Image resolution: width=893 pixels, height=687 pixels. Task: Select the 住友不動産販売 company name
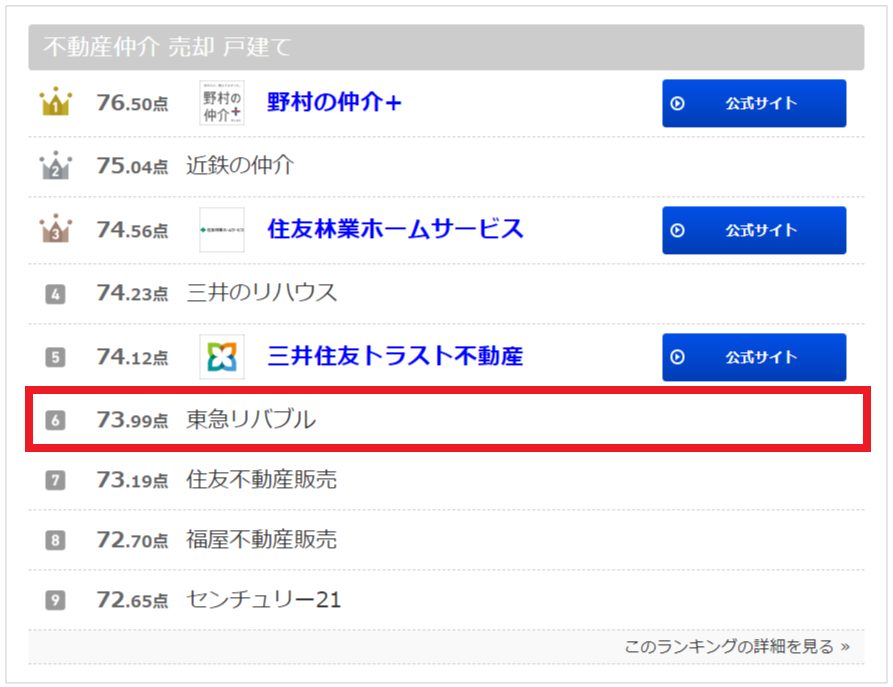coord(261,480)
